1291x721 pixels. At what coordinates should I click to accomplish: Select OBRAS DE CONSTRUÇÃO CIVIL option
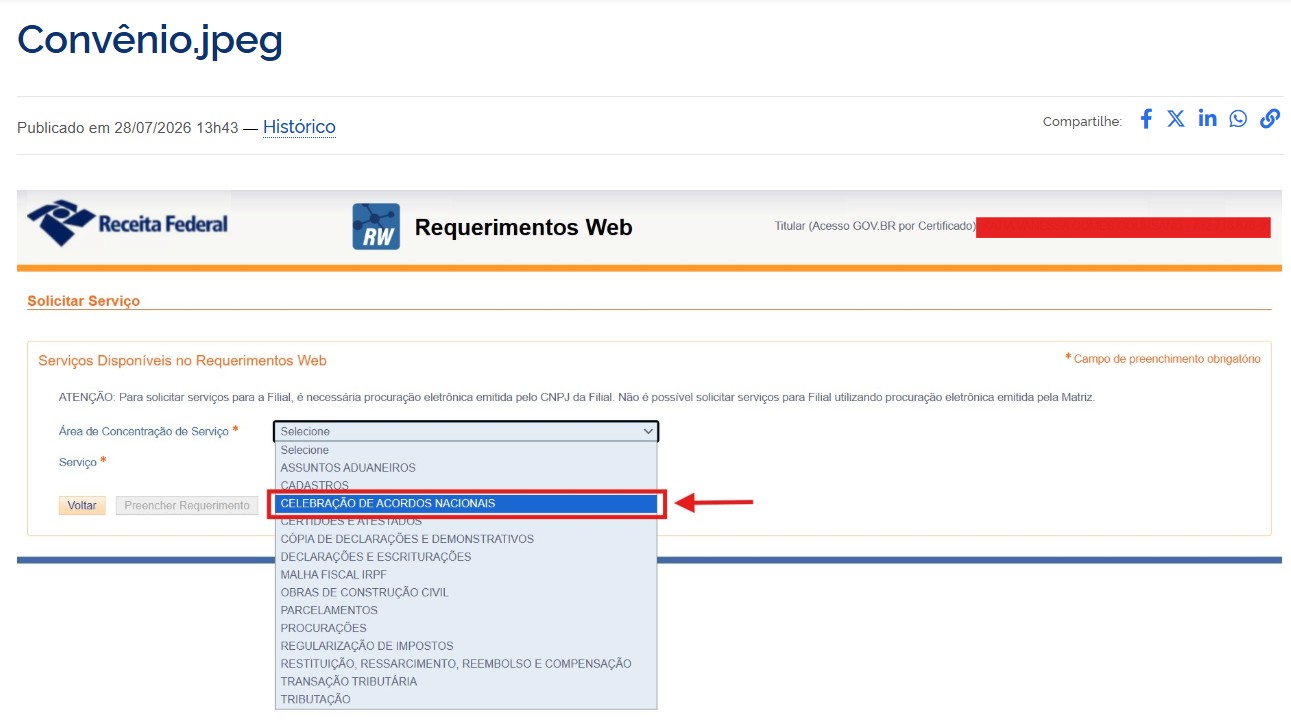coord(466,592)
